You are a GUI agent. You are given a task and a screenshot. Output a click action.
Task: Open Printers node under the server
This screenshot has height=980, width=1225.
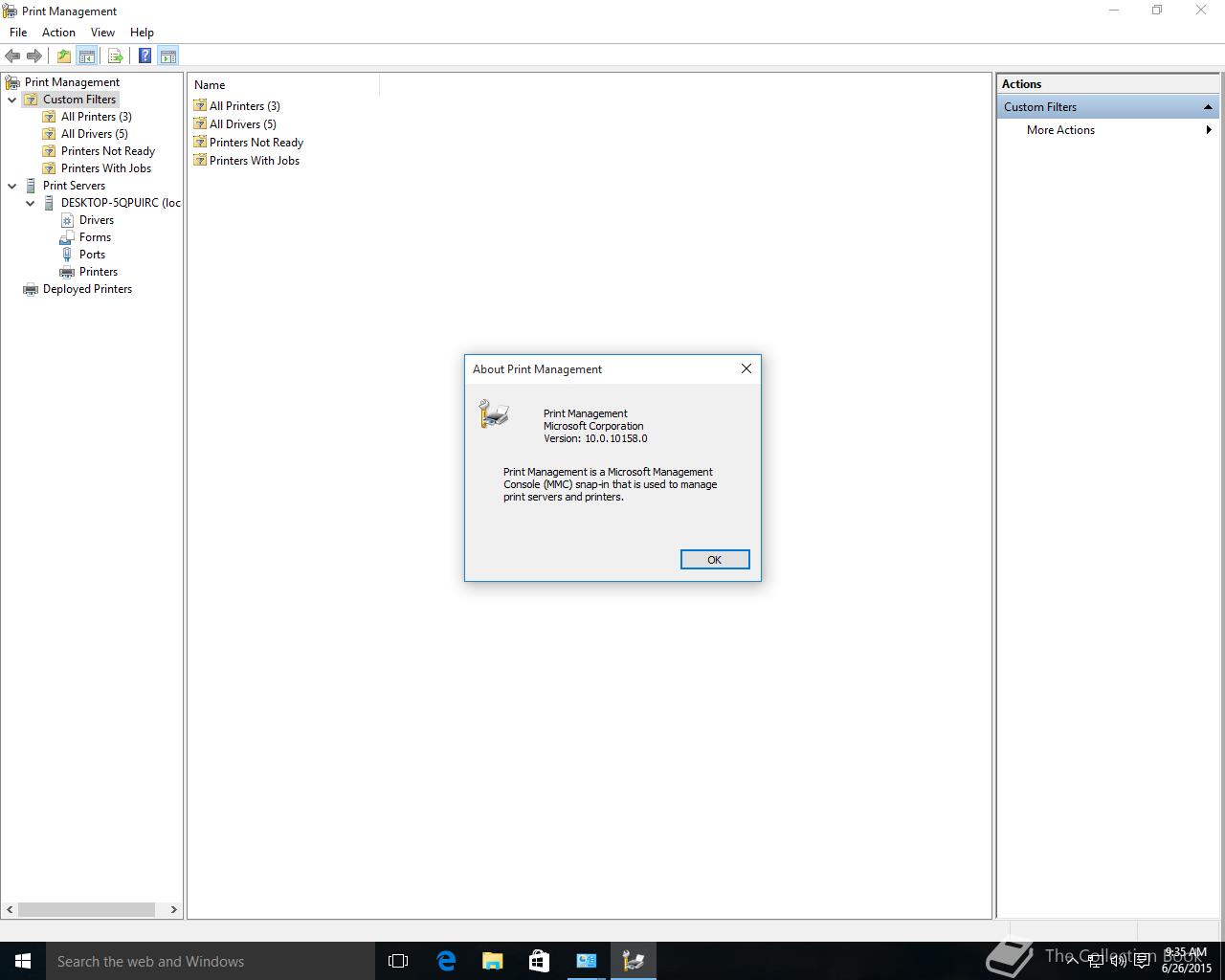click(99, 272)
